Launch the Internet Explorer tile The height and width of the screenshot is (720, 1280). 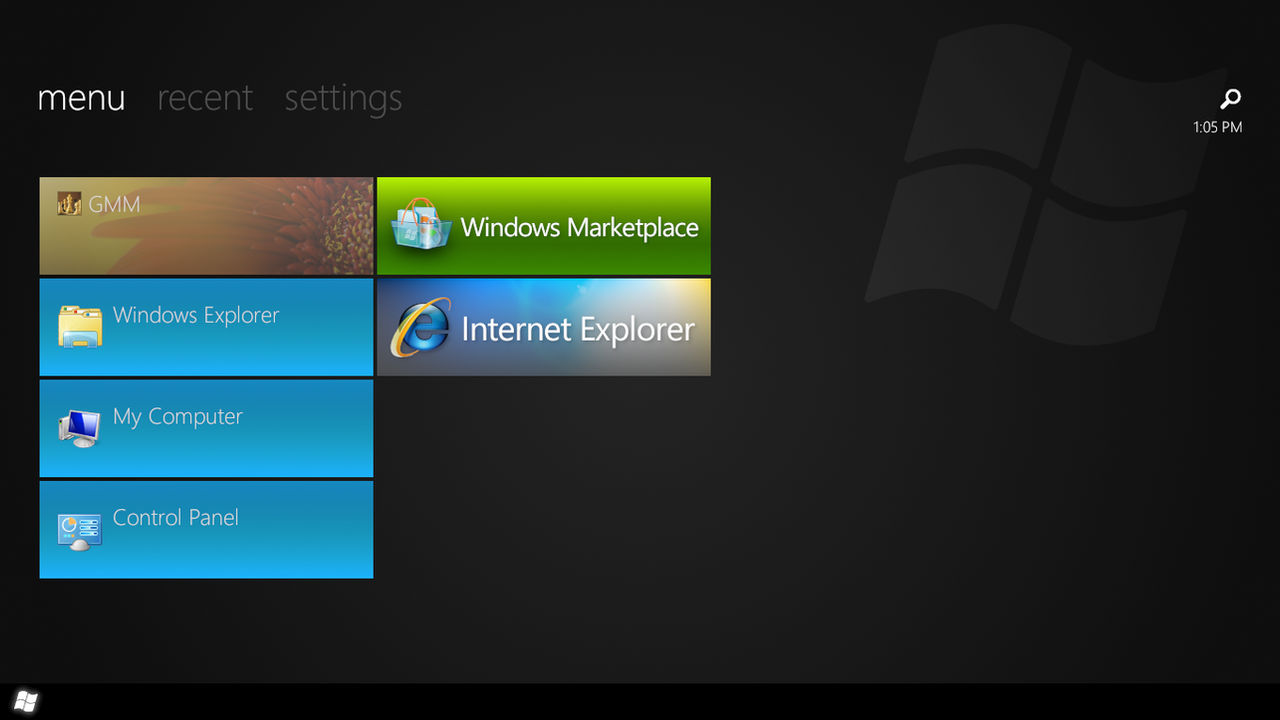pyautogui.click(x=544, y=327)
